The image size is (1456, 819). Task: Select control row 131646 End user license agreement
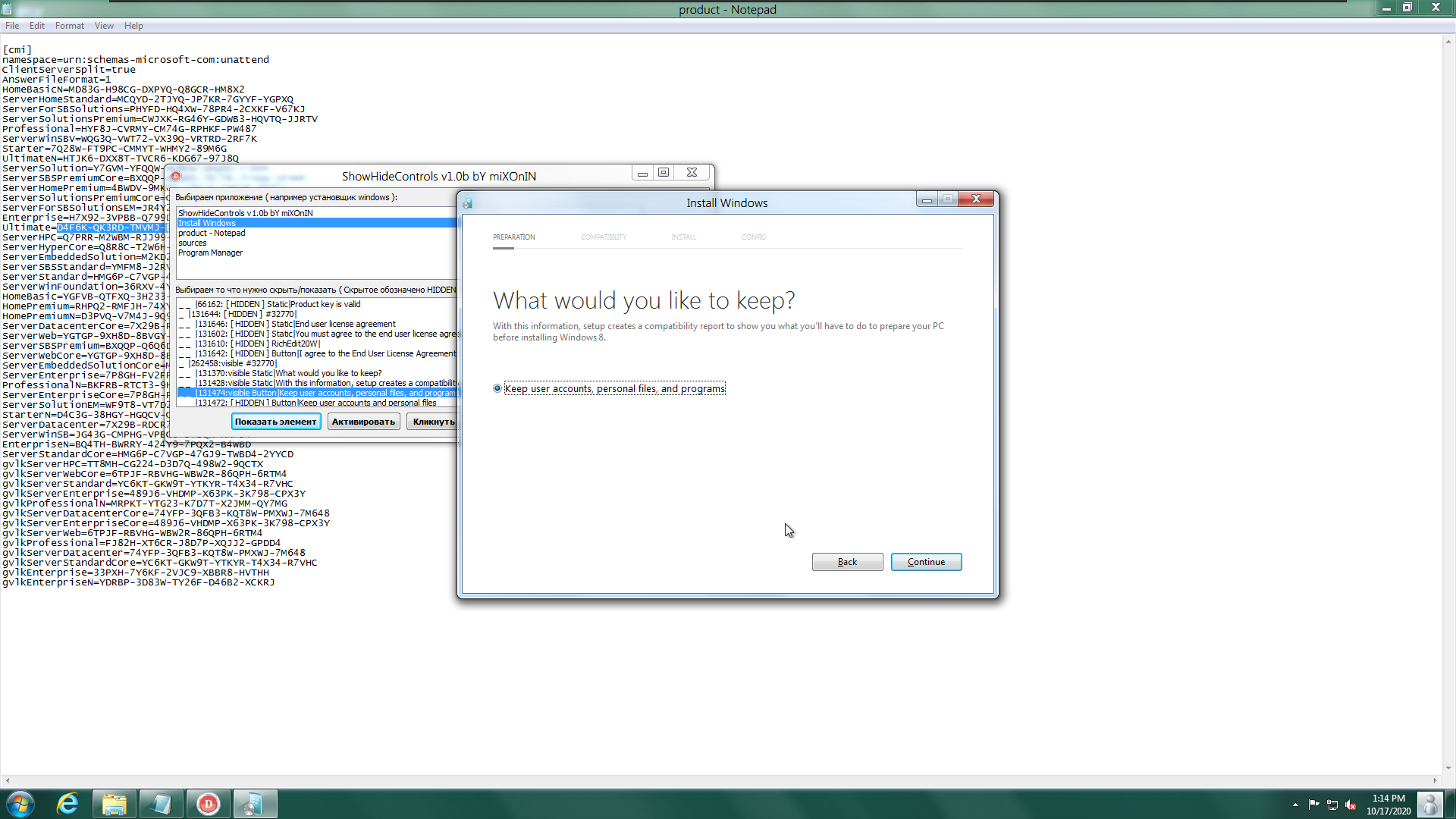click(318, 324)
